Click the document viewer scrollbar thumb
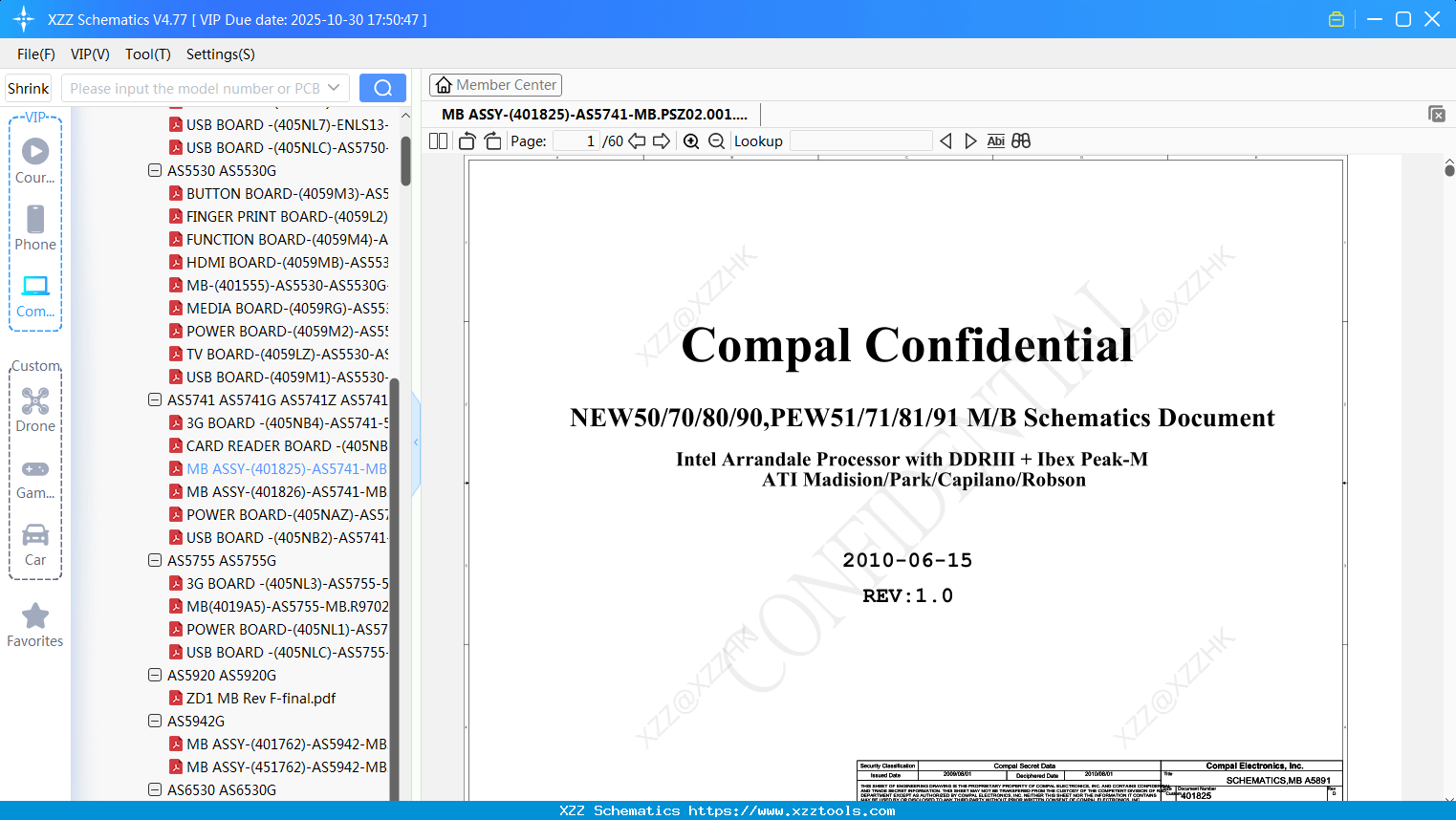1456x820 pixels. point(1449,170)
